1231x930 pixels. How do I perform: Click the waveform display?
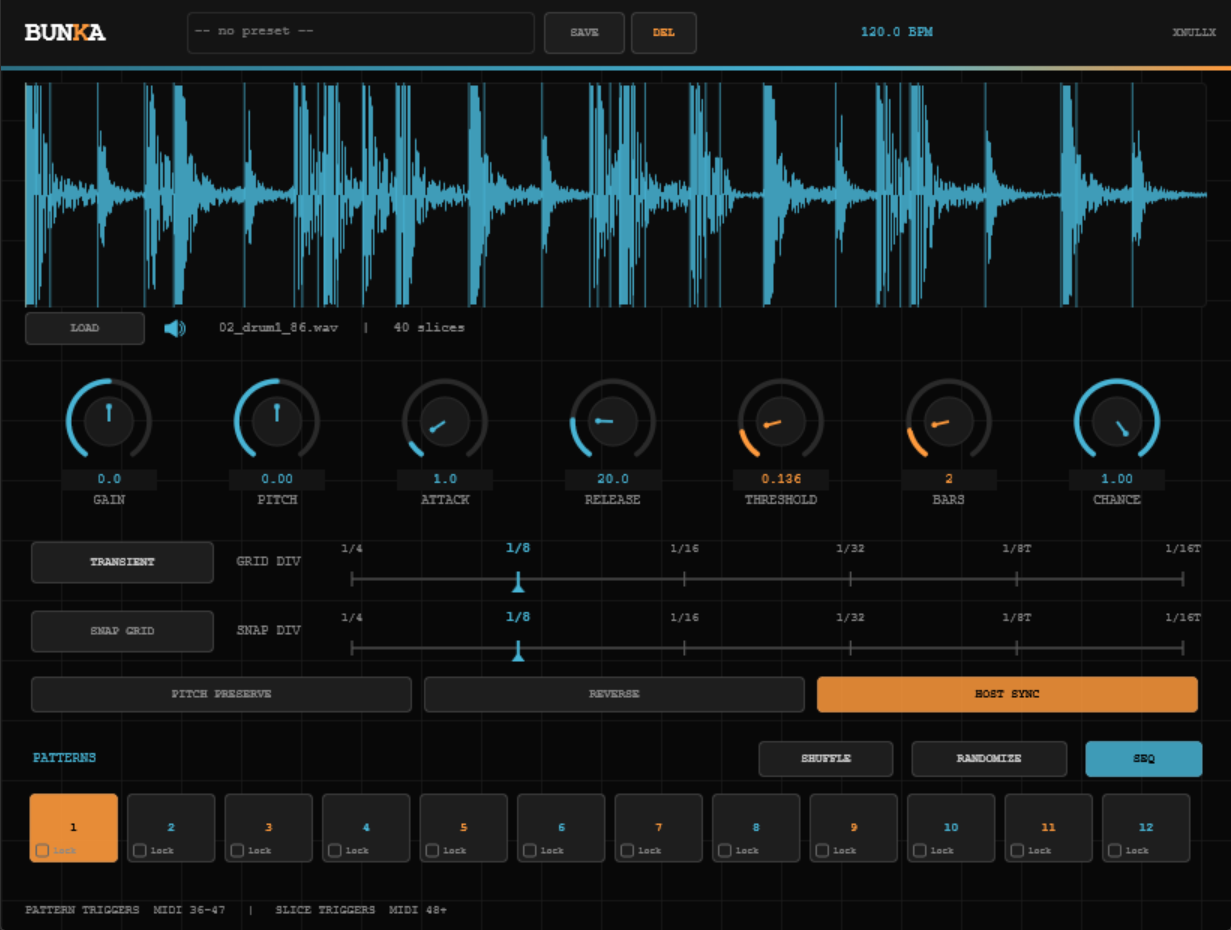615,195
